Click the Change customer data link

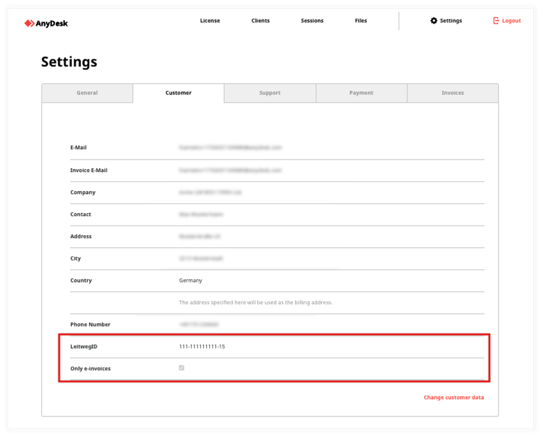(454, 398)
